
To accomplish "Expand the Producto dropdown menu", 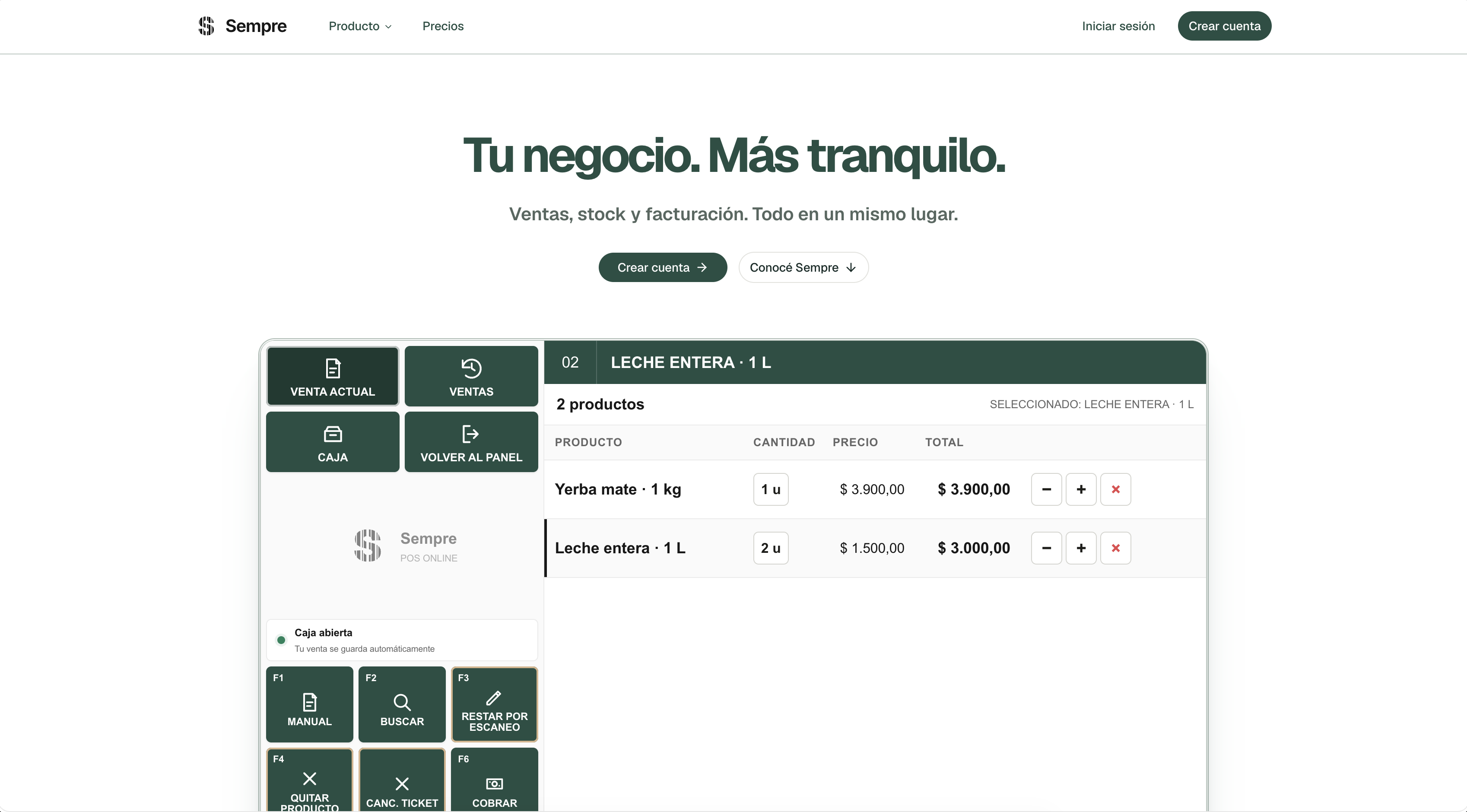I will point(360,26).
